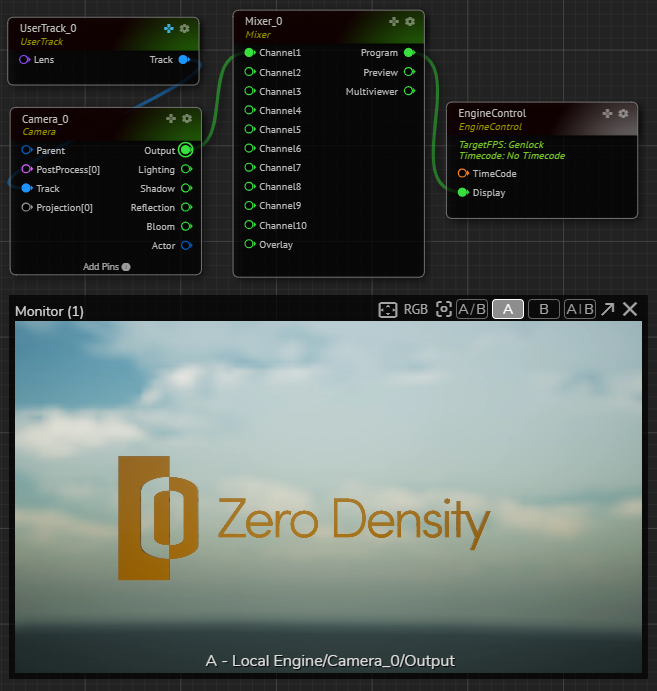
Task: Click the Mixer Program output pin
Action: coord(409,53)
